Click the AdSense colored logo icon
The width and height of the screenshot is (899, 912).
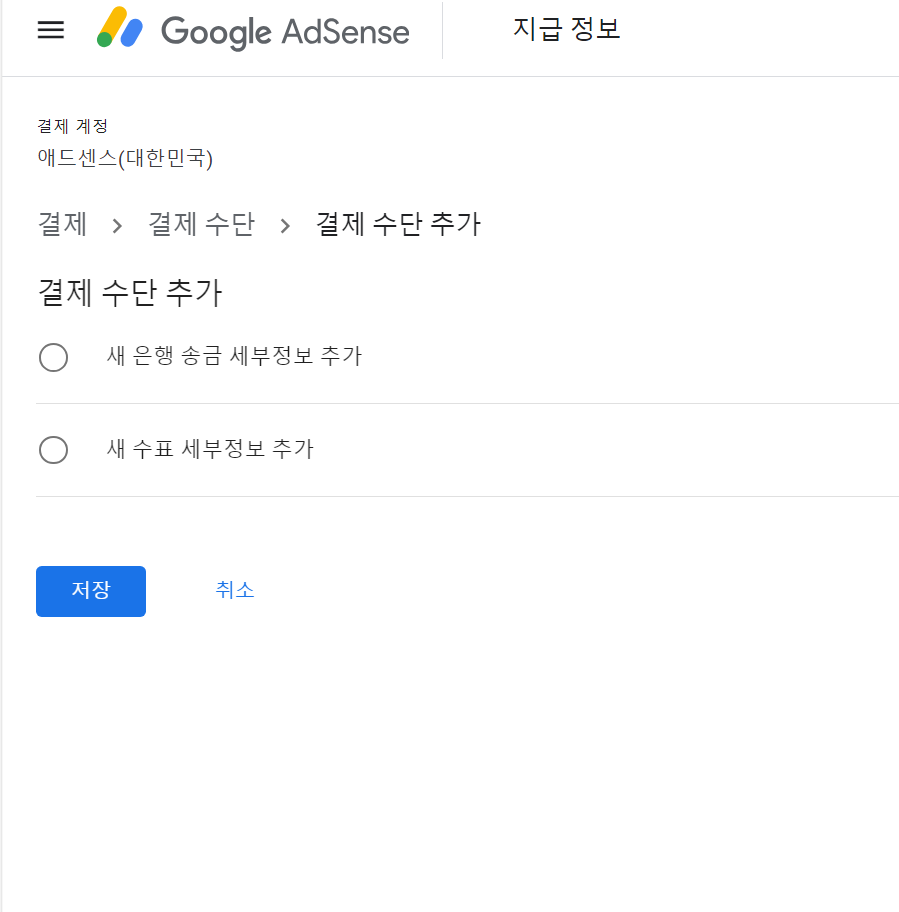point(120,27)
